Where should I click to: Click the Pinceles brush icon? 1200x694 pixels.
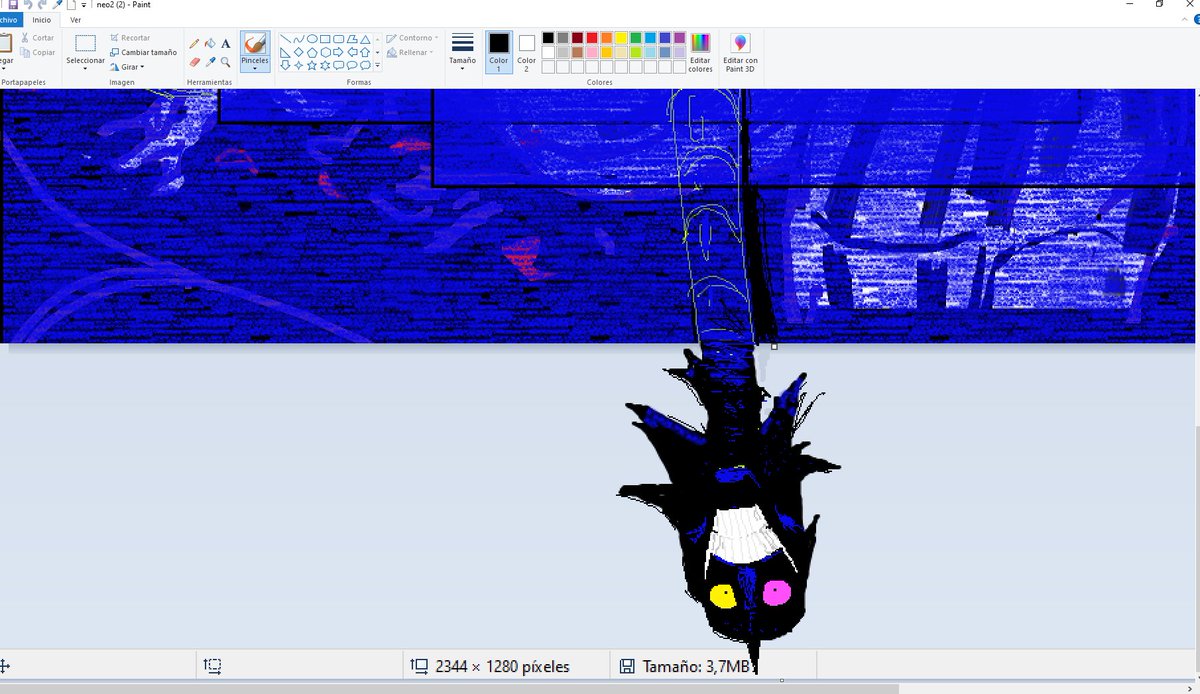tap(255, 44)
